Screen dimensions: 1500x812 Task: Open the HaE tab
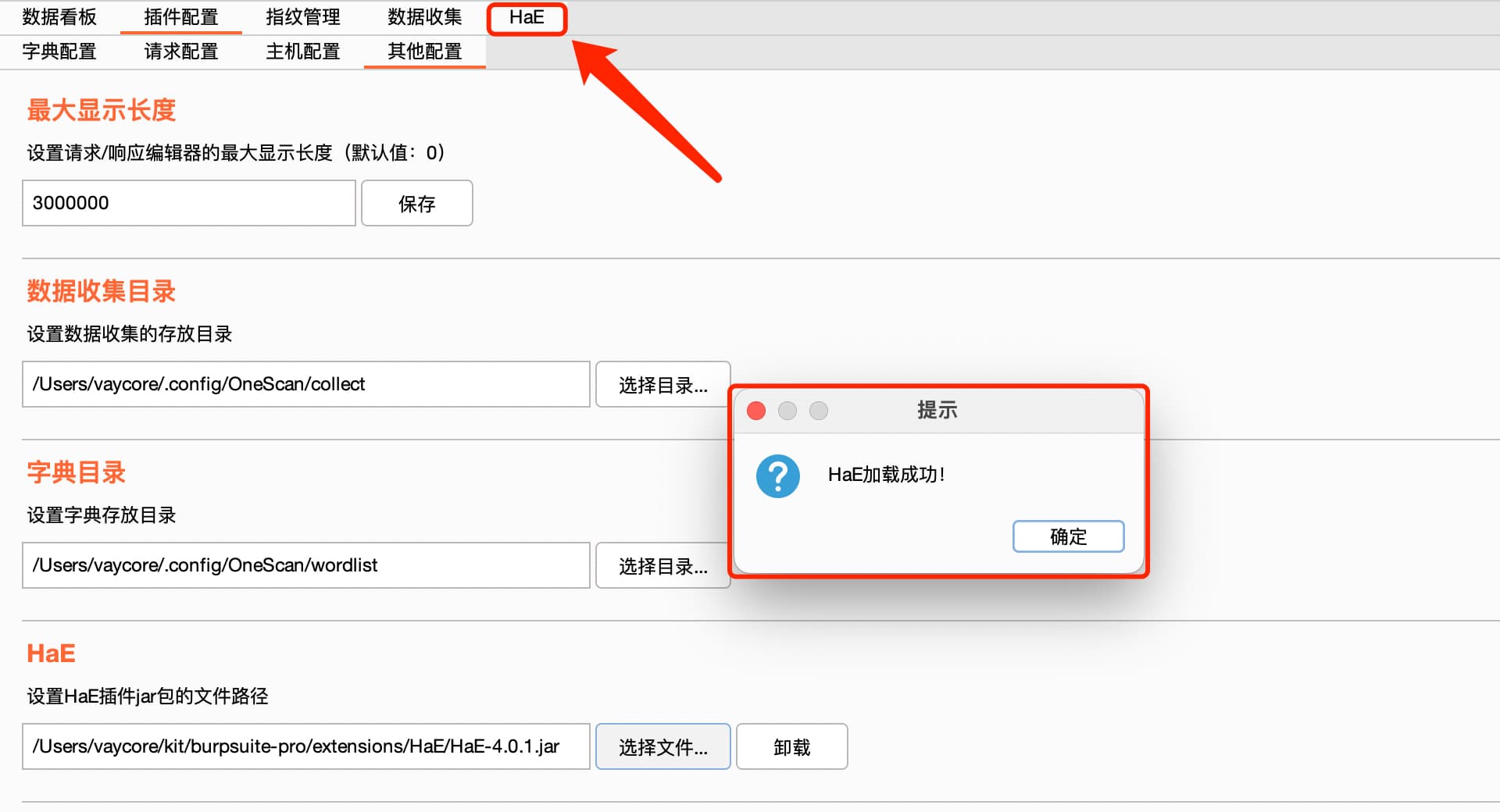(527, 17)
